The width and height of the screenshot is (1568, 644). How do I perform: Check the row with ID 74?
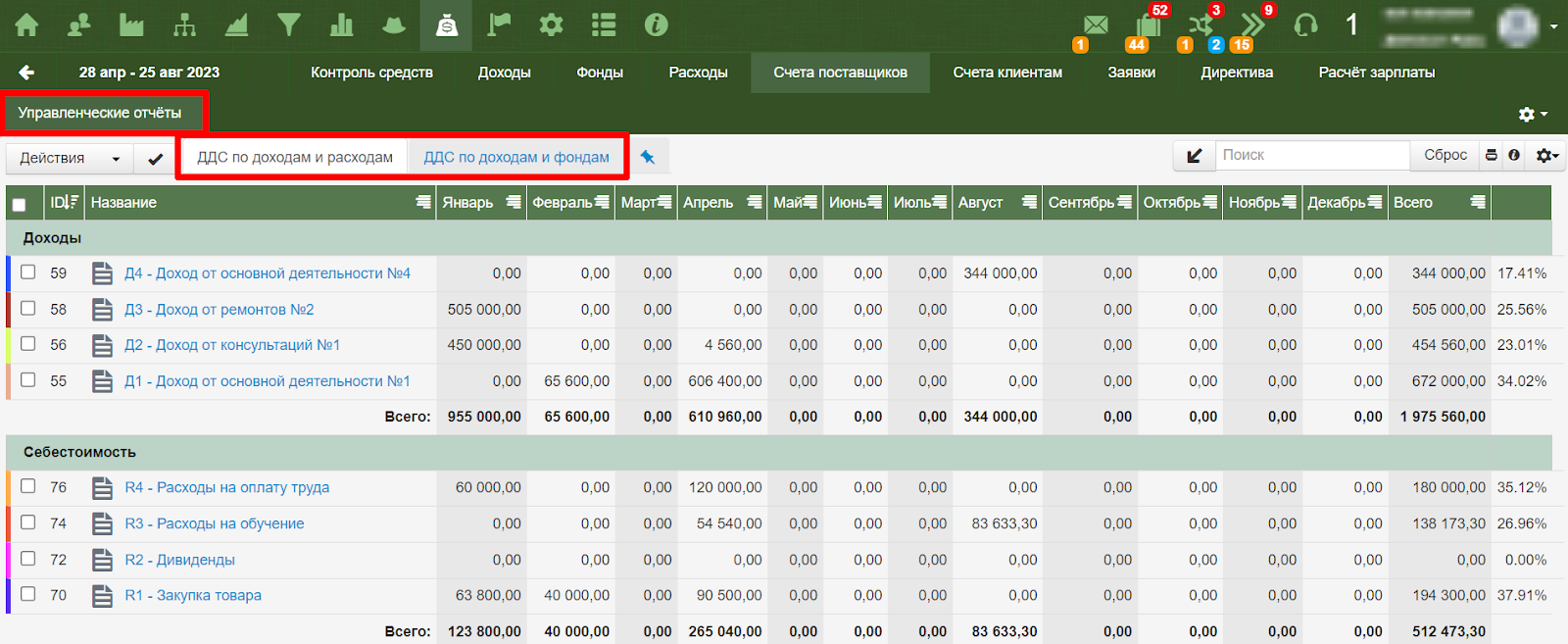tap(28, 522)
